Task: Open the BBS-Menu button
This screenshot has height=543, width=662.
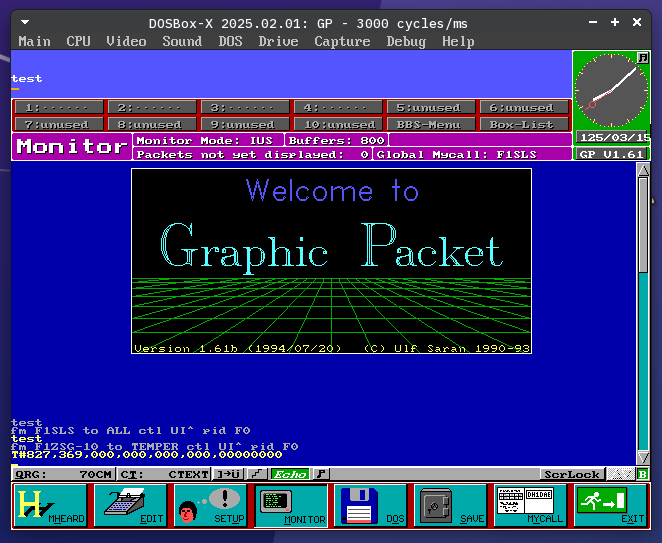Action: point(431,124)
